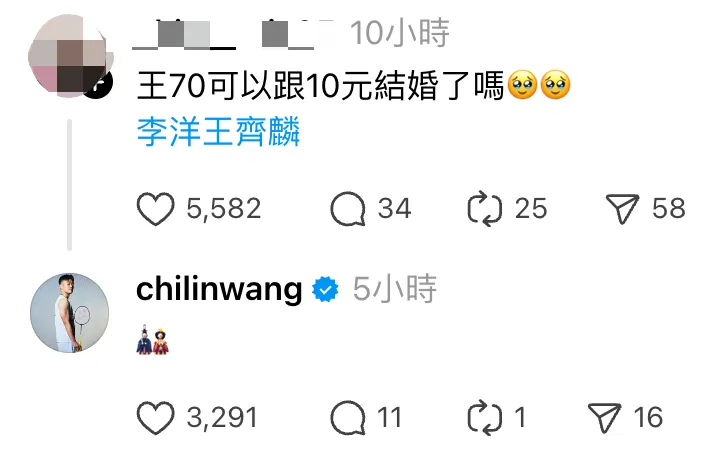
Task: Repost the top comment
Action: pos(485,209)
